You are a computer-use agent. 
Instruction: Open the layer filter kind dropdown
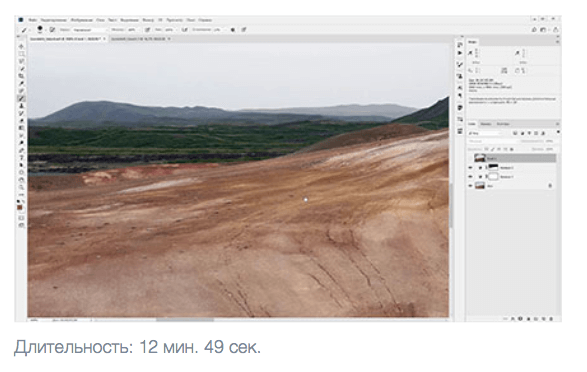click(x=485, y=133)
